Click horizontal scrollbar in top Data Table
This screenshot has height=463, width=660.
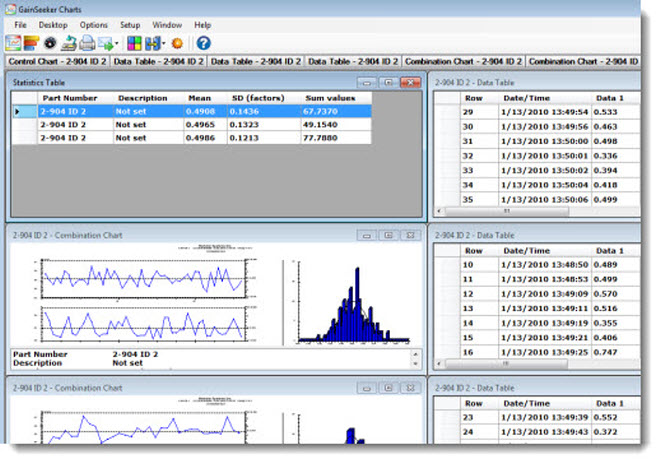pos(505,211)
